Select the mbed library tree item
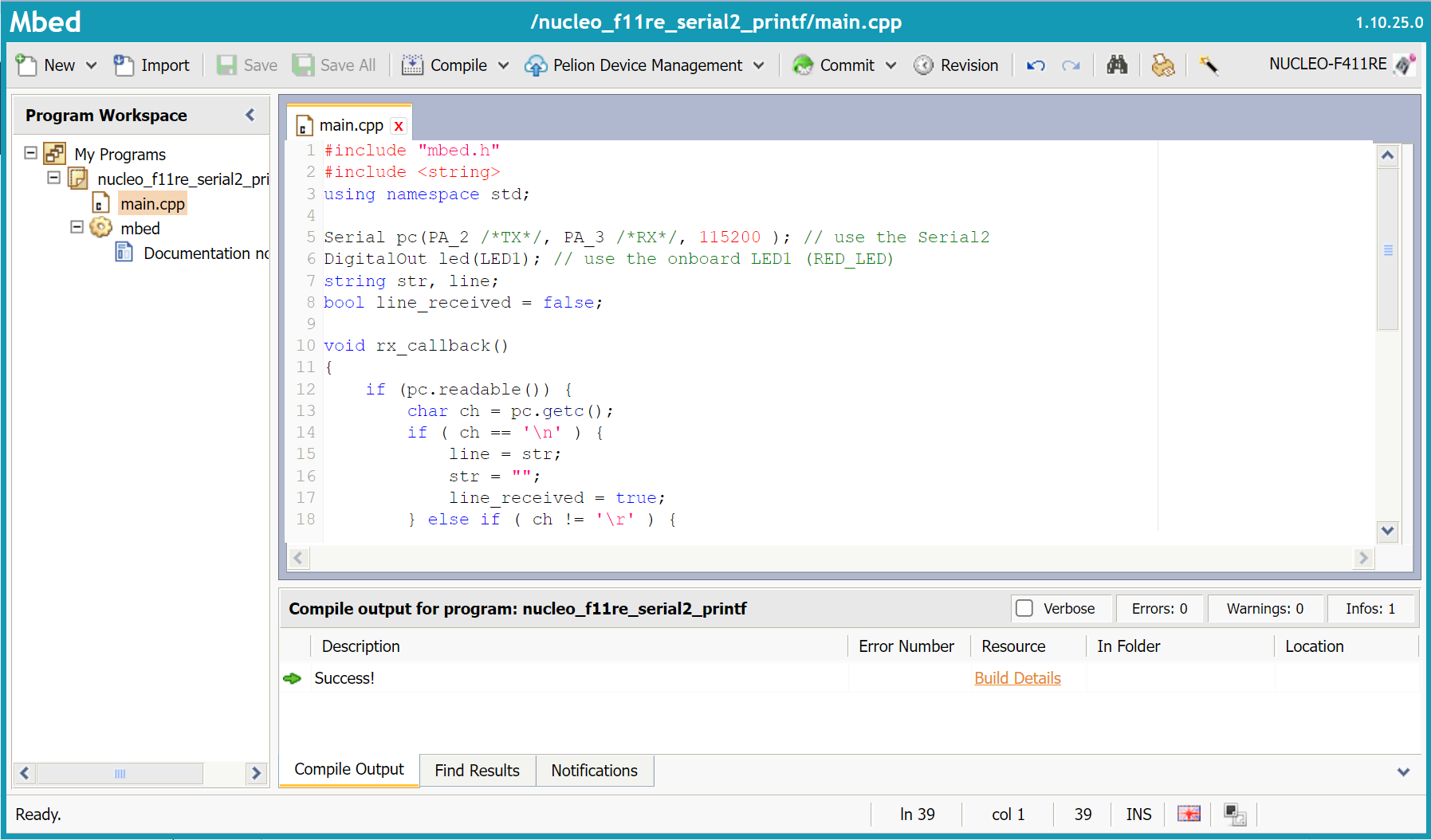 click(140, 228)
